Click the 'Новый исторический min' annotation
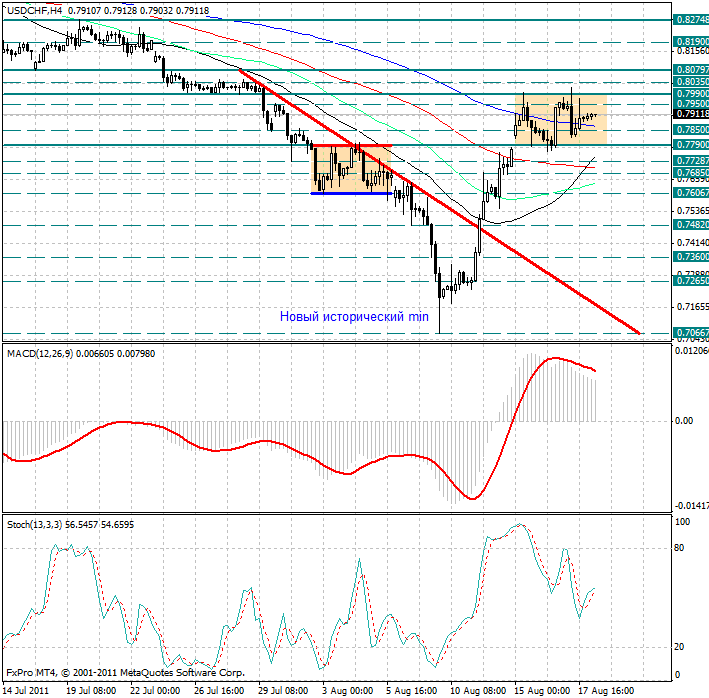 pos(354,316)
